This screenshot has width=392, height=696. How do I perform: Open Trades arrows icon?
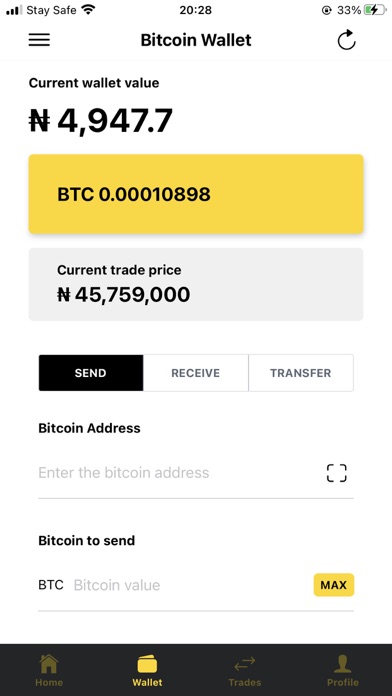point(245,664)
